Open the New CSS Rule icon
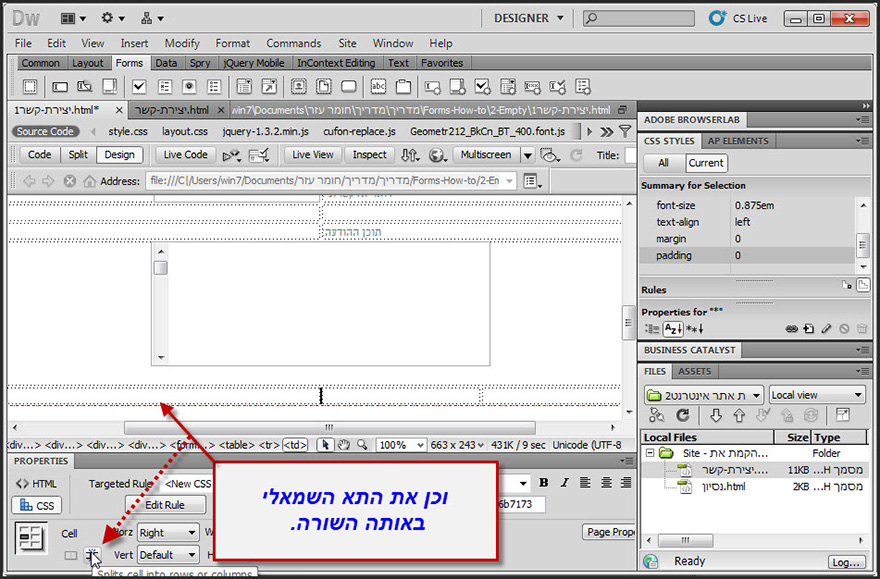This screenshot has width=880, height=579. point(808,327)
